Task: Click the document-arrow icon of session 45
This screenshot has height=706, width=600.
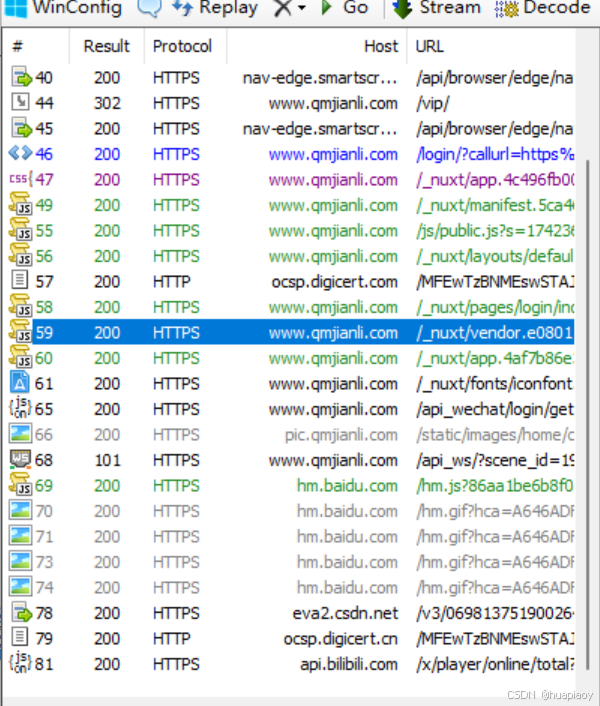Action: click(x=21, y=128)
